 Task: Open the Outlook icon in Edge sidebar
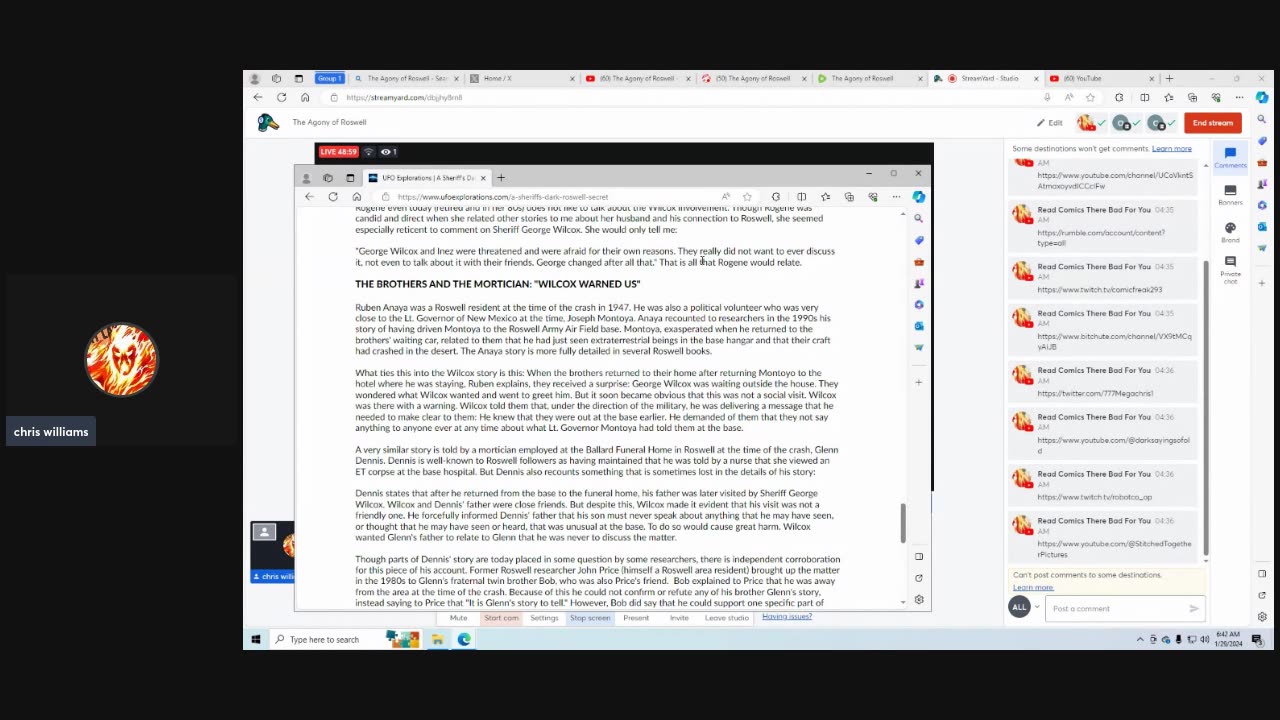1262,226
